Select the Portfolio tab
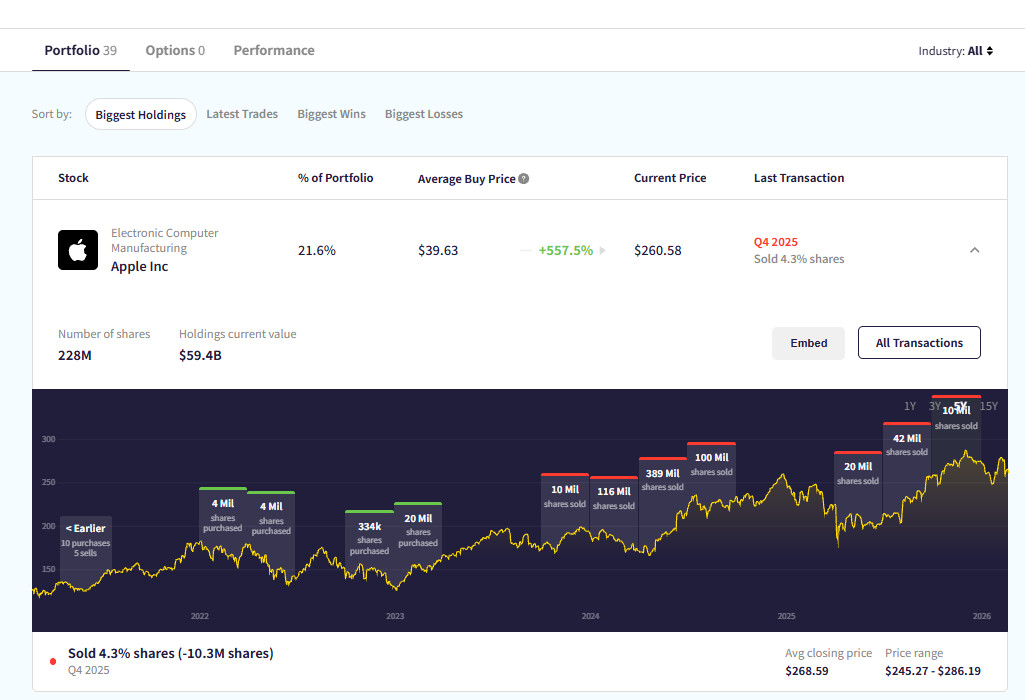 coord(80,50)
